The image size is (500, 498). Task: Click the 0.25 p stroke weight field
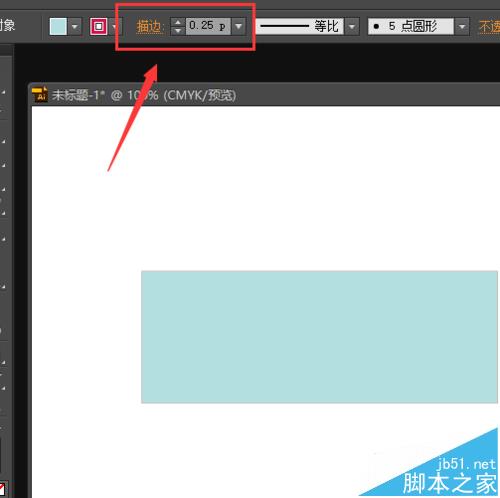pyautogui.click(x=208, y=26)
